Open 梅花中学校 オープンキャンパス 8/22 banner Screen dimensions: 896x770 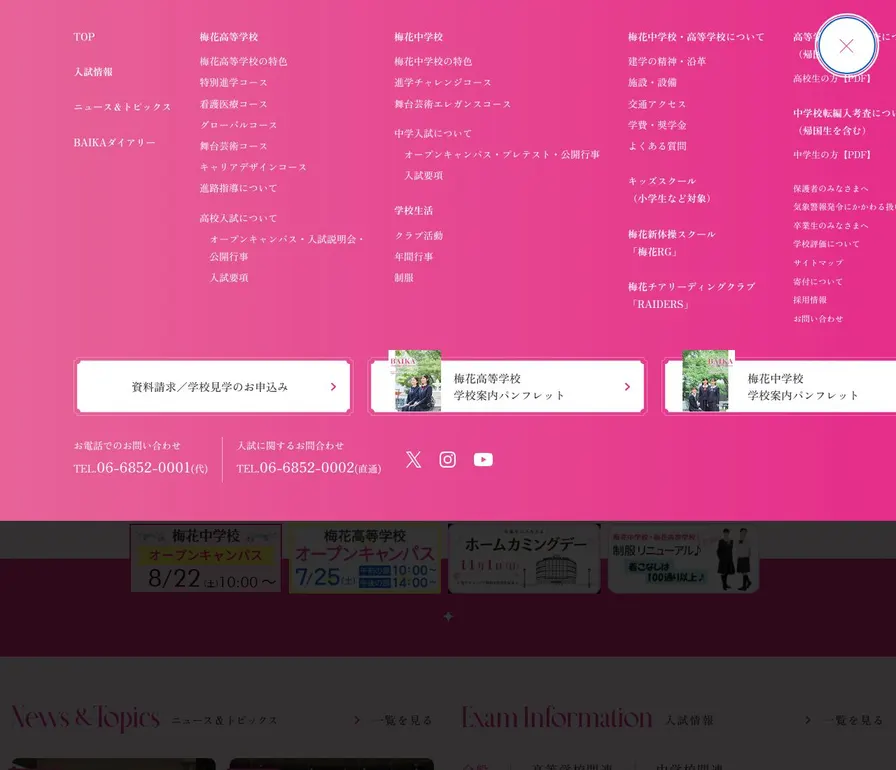coord(206,558)
